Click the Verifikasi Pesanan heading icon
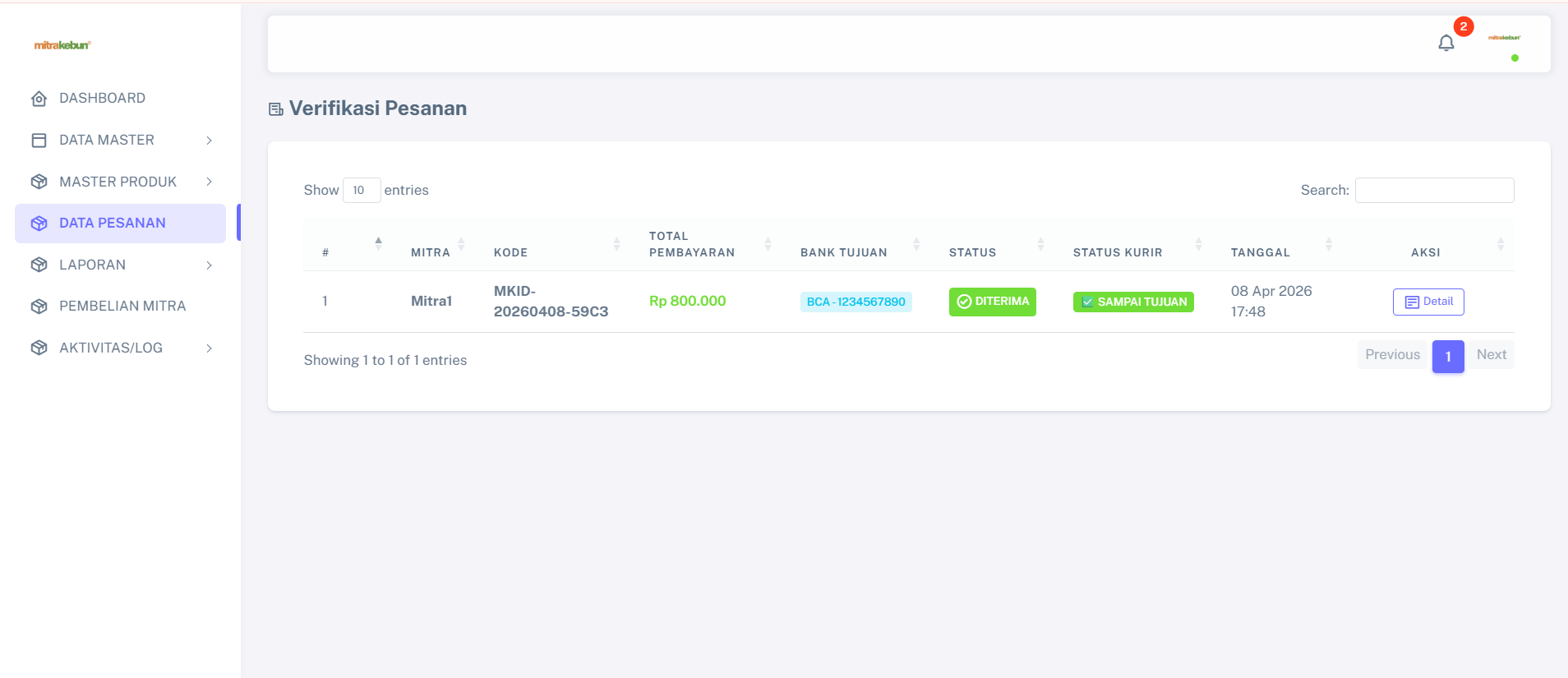Screen dimensions: 1568x678 276,109
